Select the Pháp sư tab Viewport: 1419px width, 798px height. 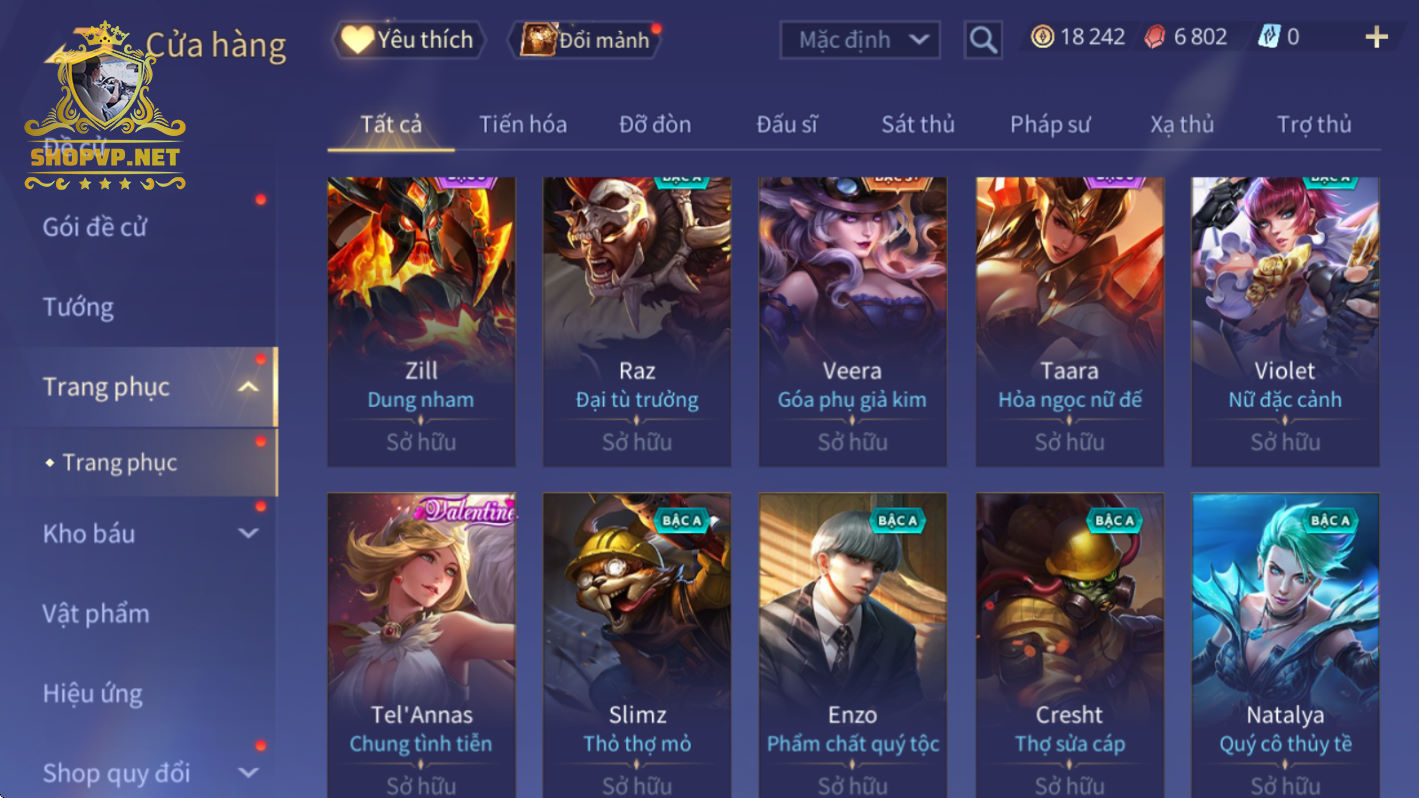[1050, 124]
